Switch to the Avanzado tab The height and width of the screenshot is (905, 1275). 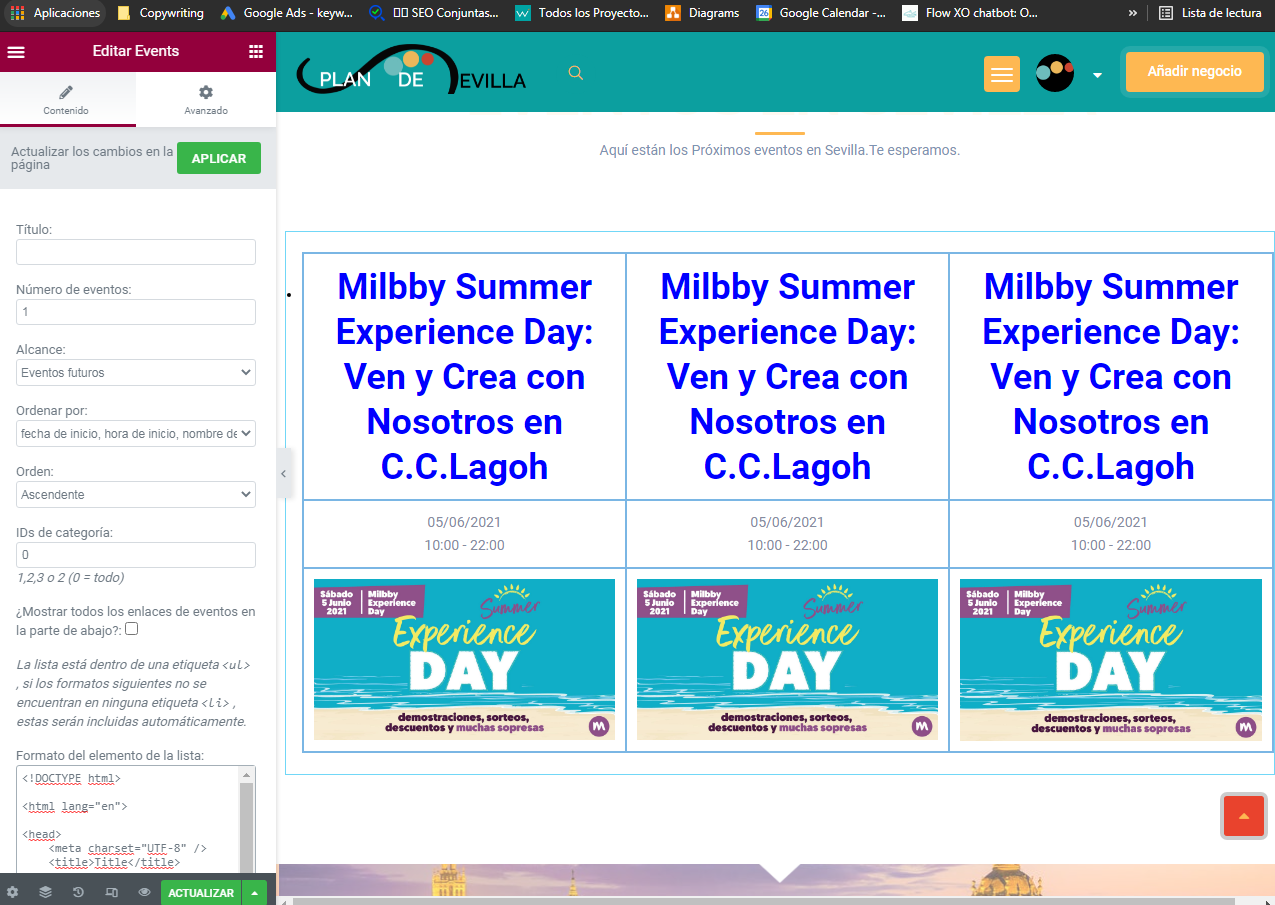coord(206,99)
